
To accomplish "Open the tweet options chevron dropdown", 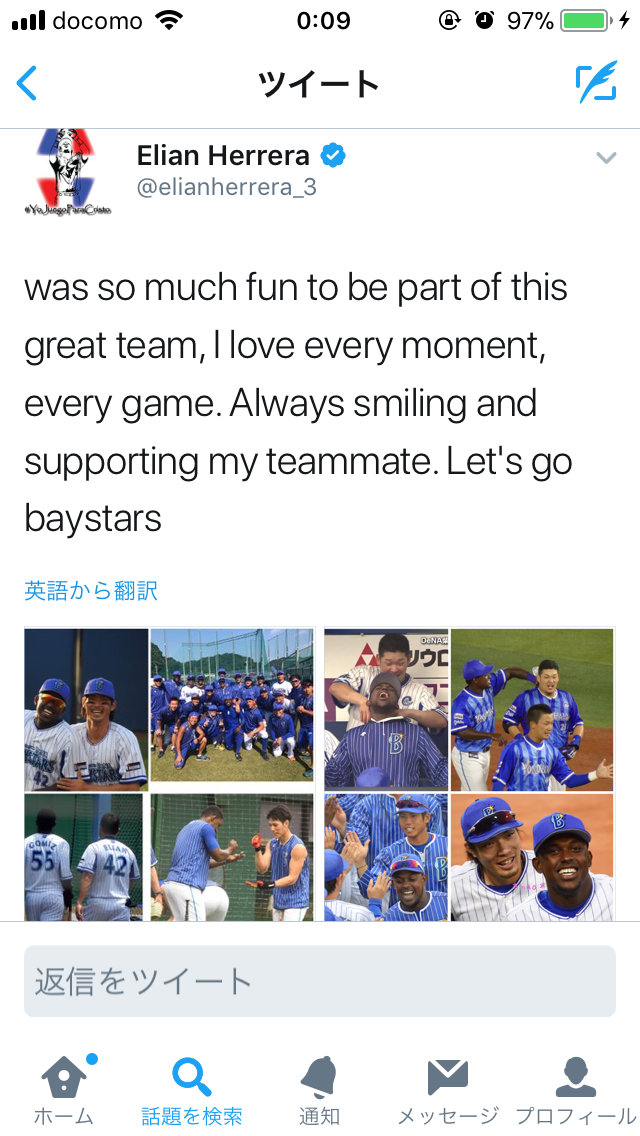I will pyautogui.click(x=606, y=158).
